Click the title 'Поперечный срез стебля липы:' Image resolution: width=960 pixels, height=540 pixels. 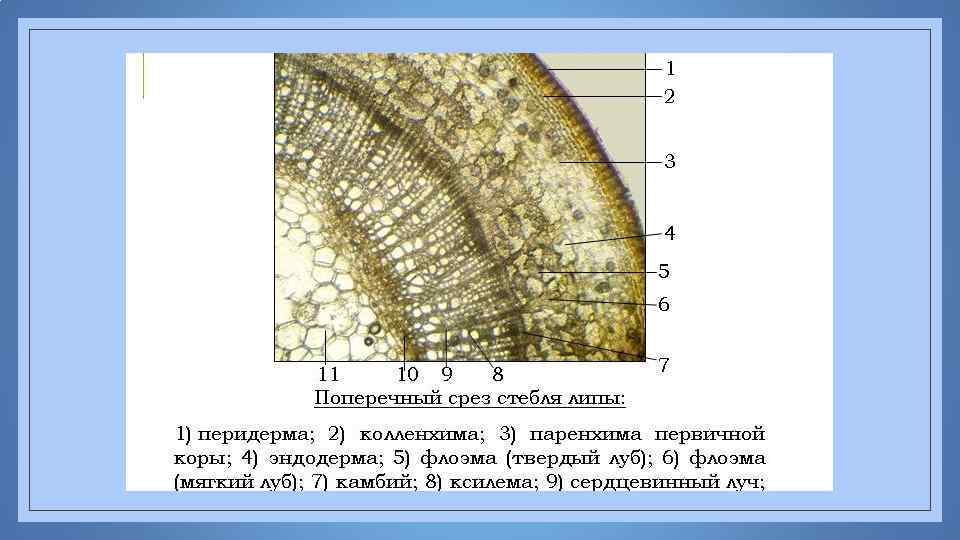(x=470, y=399)
